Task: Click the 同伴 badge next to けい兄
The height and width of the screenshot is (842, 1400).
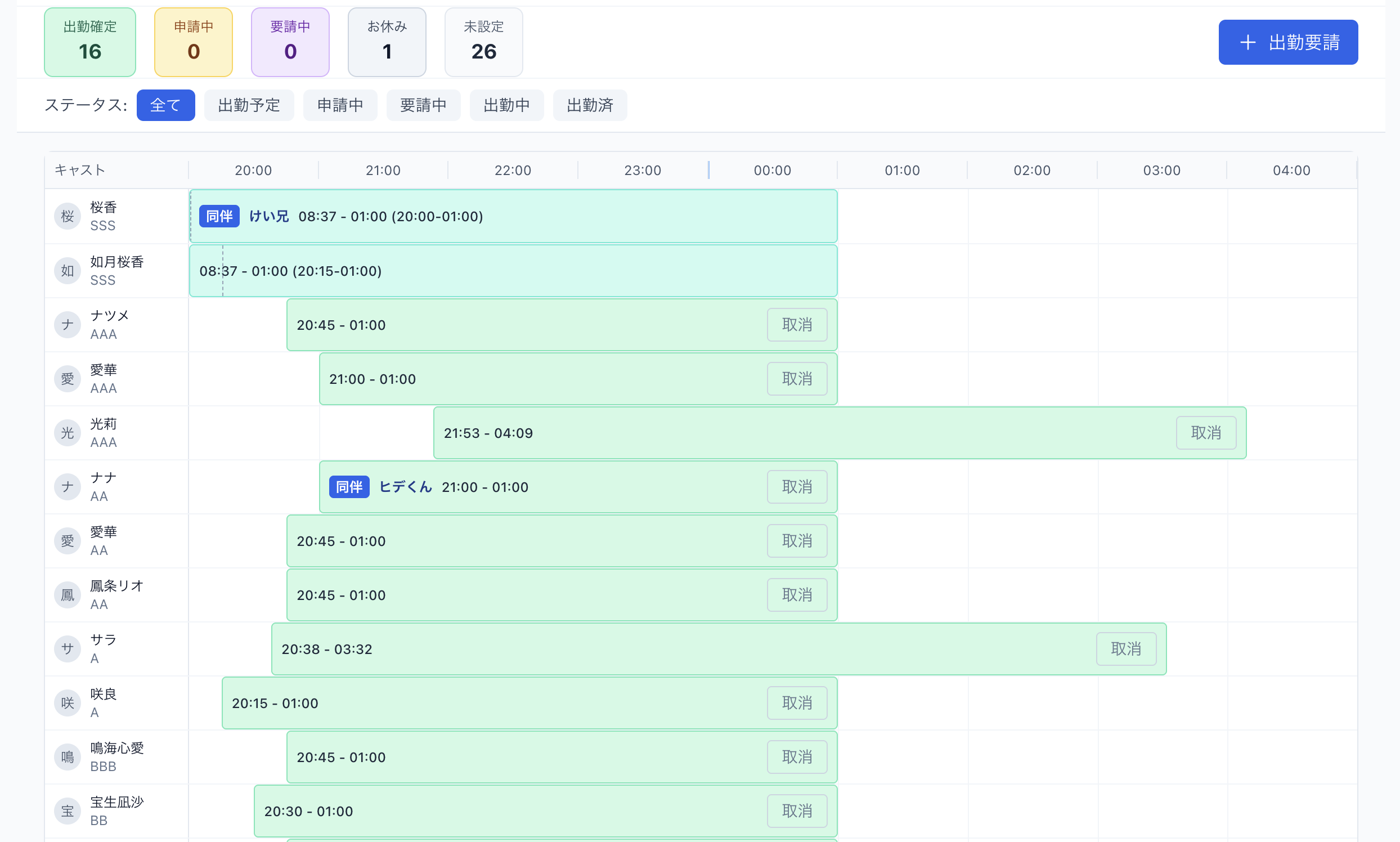Action: [x=219, y=216]
